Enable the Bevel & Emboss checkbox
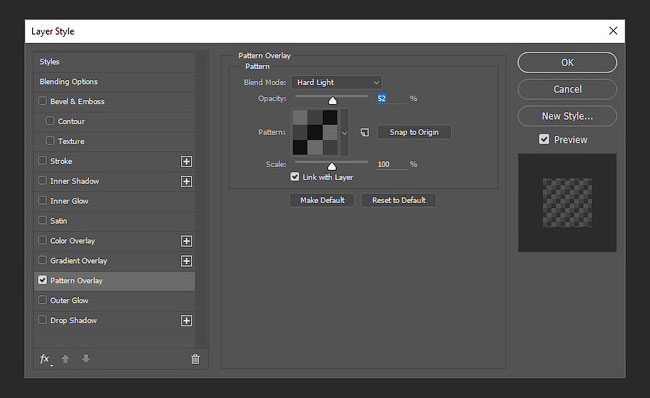The width and height of the screenshot is (650, 398). pos(42,101)
